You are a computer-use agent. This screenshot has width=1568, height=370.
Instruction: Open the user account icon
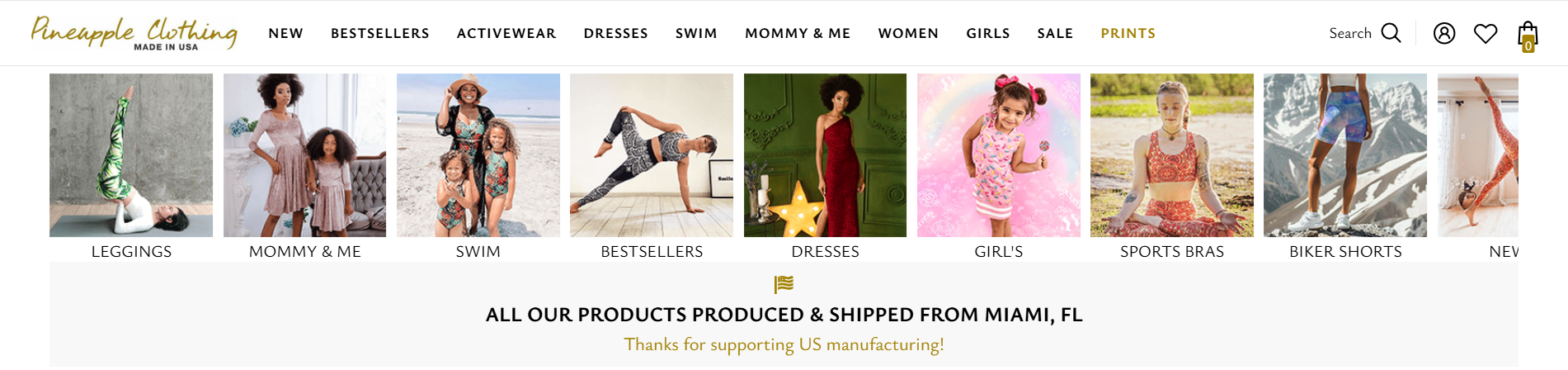pyautogui.click(x=1444, y=33)
